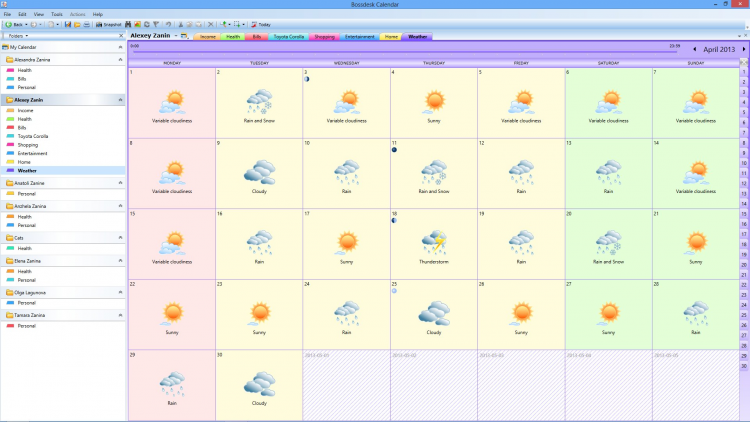The height and width of the screenshot is (422, 750).
Task: Collapse the Cats folder group
Action: click(121, 238)
